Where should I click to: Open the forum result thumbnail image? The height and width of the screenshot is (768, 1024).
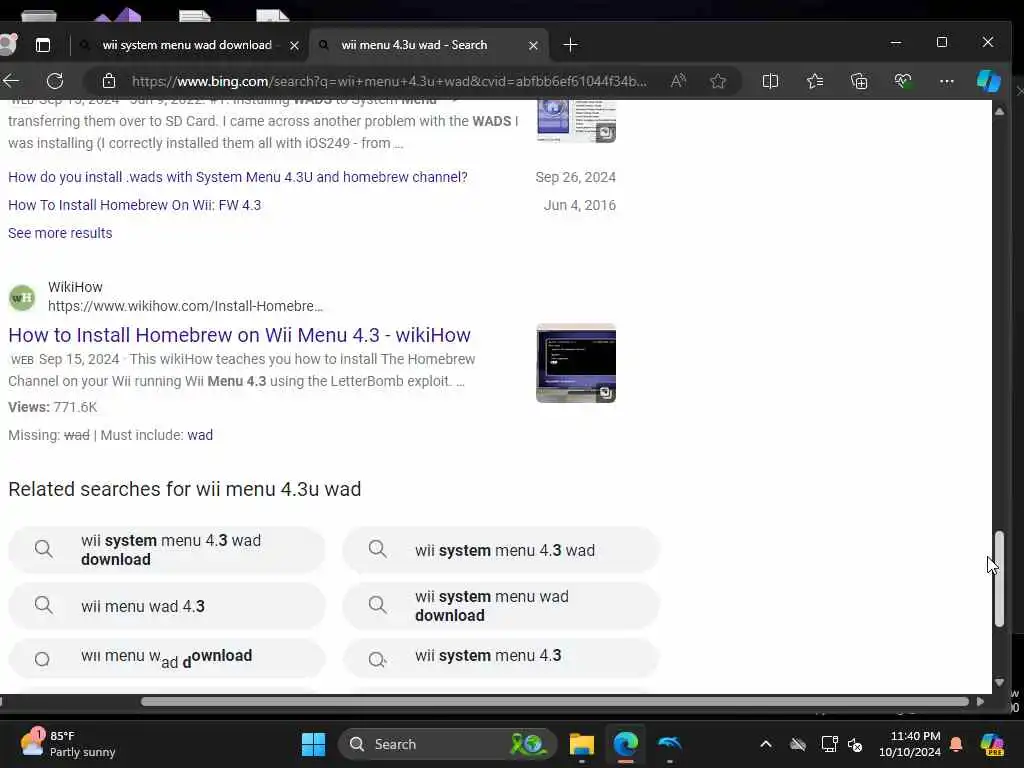pyautogui.click(x=575, y=121)
